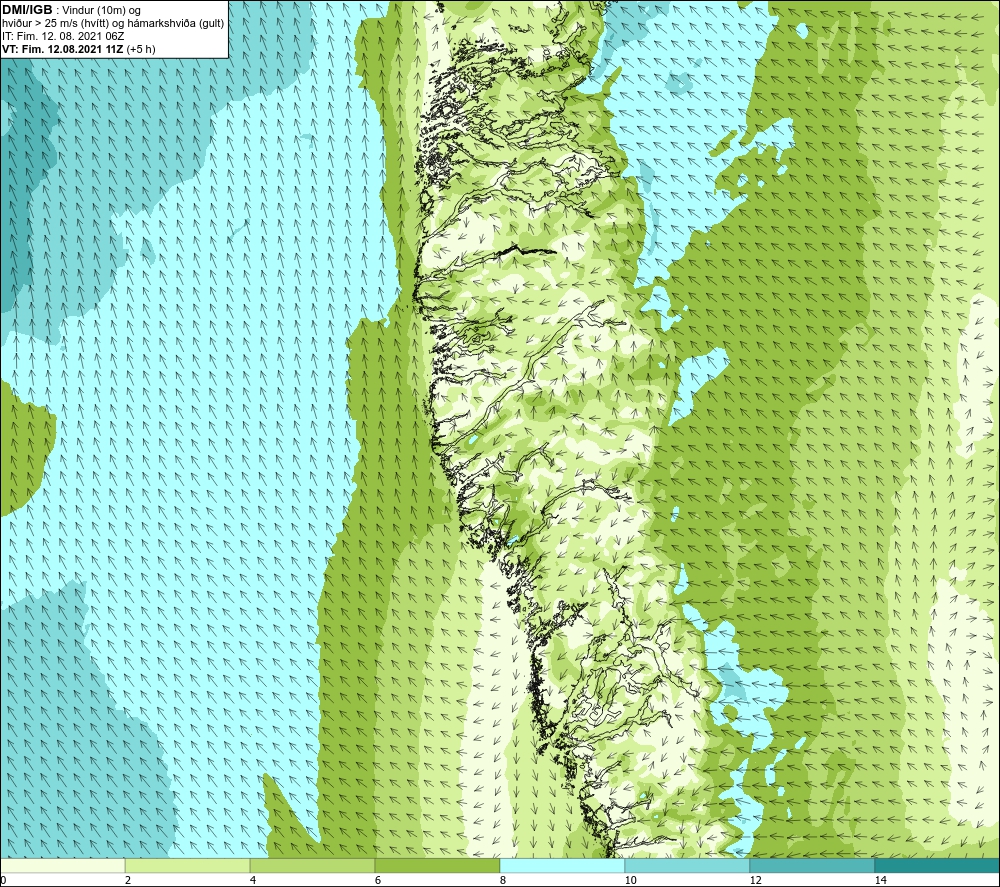This screenshot has height=887, width=1000.
Task: Click the scale label "10"
Action: [x=630, y=881]
